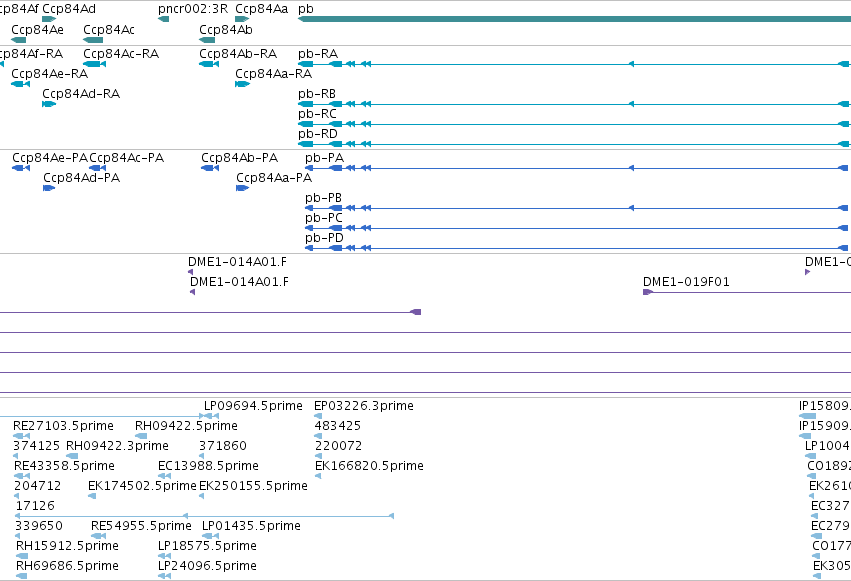Select the EP03226.3prime EST label
The width and height of the screenshot is (851, 581).
pyautogui.click(x=364, y=406)
